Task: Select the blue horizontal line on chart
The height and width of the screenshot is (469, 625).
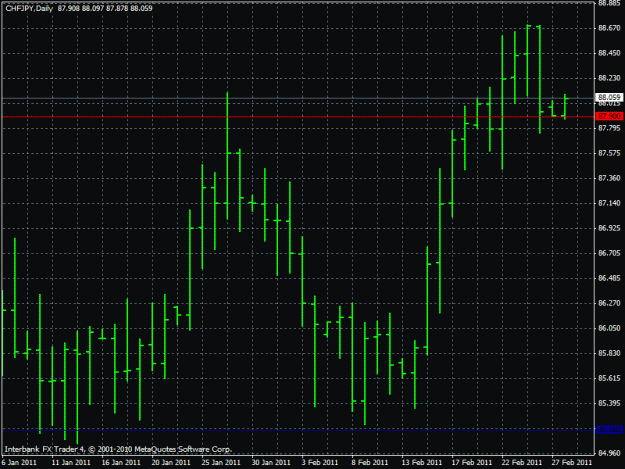Action: (x=298, y=430)
